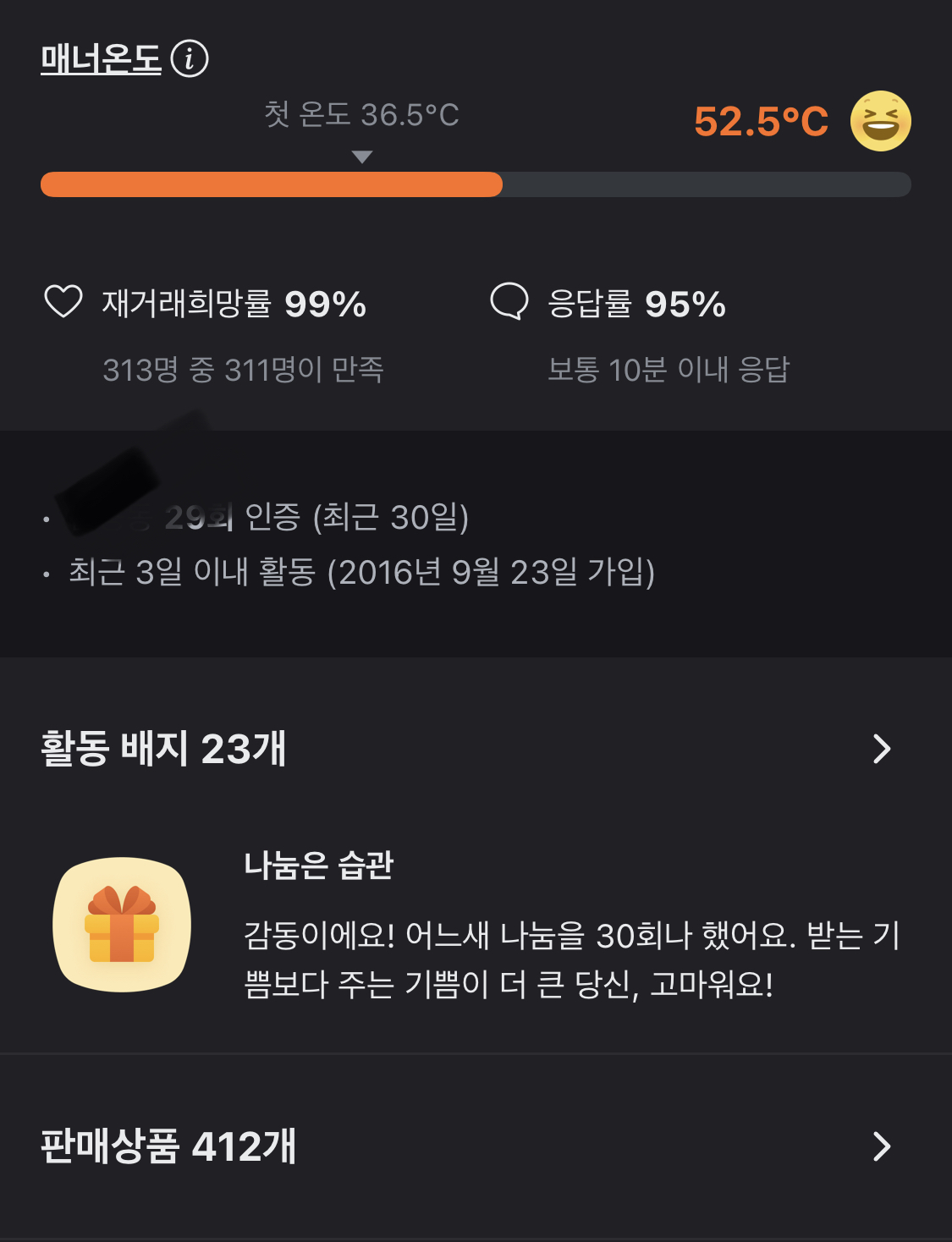Open the 활동 배지 23개 section title
The width and height of the screenshot is (952, 1242).
[x=163, y=749]
